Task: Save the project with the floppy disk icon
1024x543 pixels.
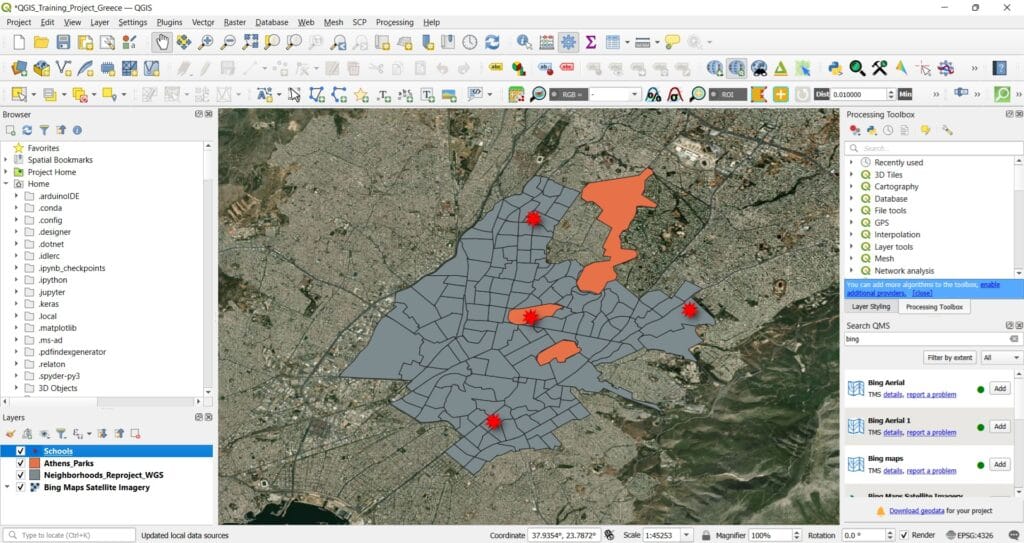Action: 63,42
